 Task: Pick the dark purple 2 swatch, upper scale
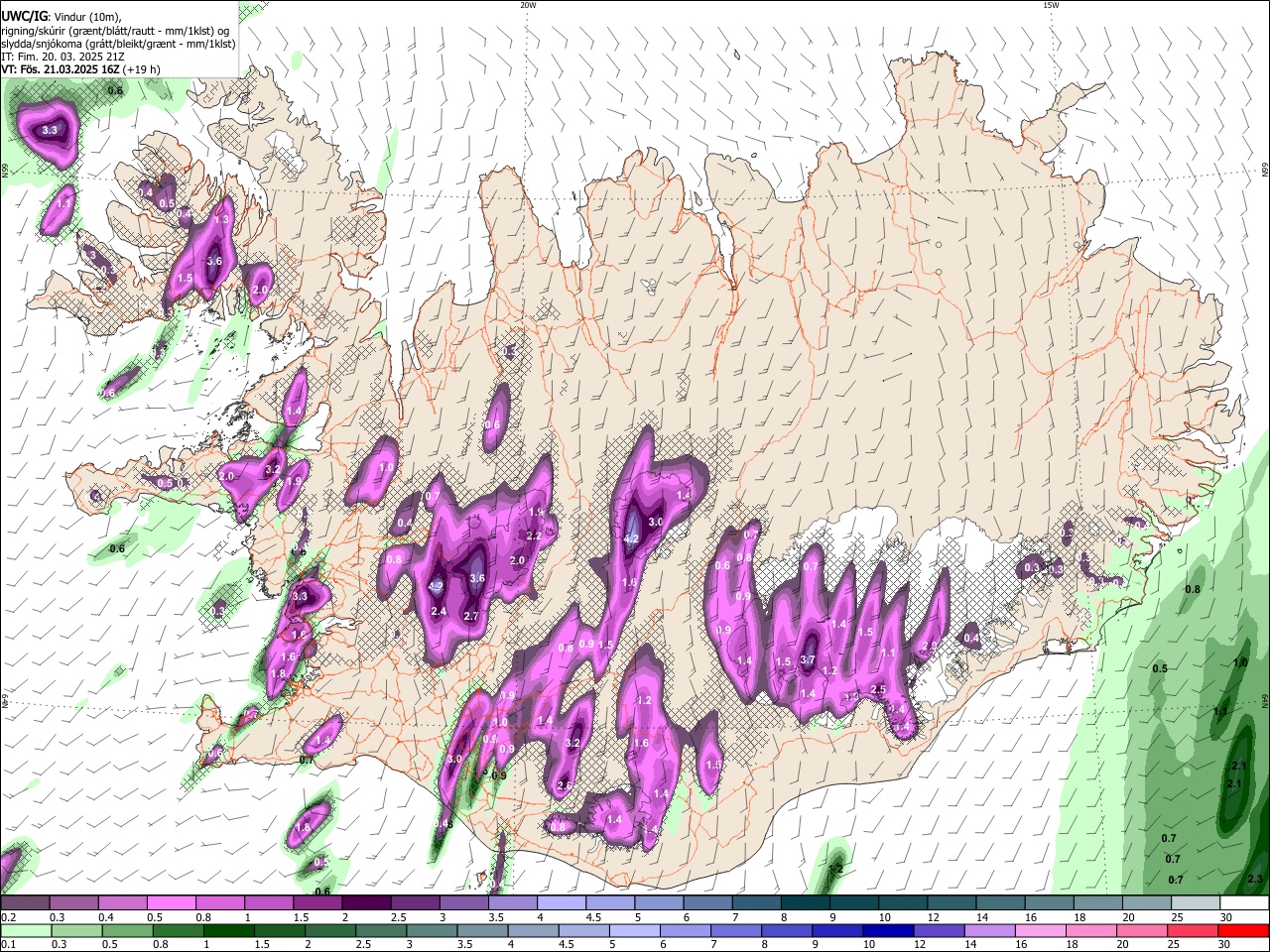click(x=365, y=903)
